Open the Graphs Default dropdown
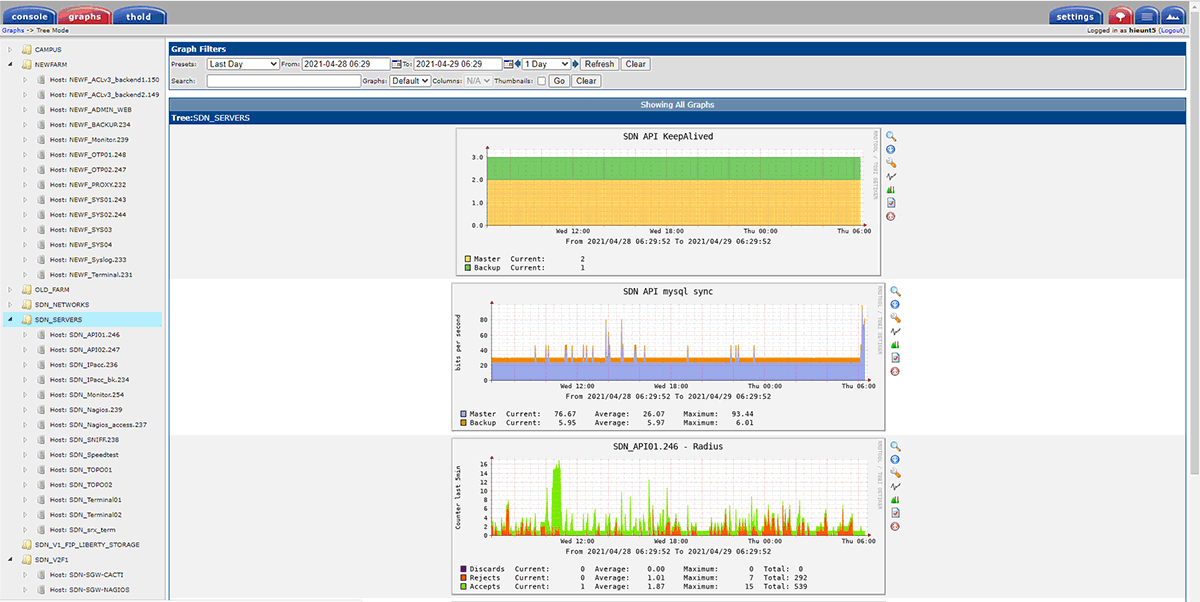The width and height of the screenshot is (1200, 602). (x=410, y=81)
